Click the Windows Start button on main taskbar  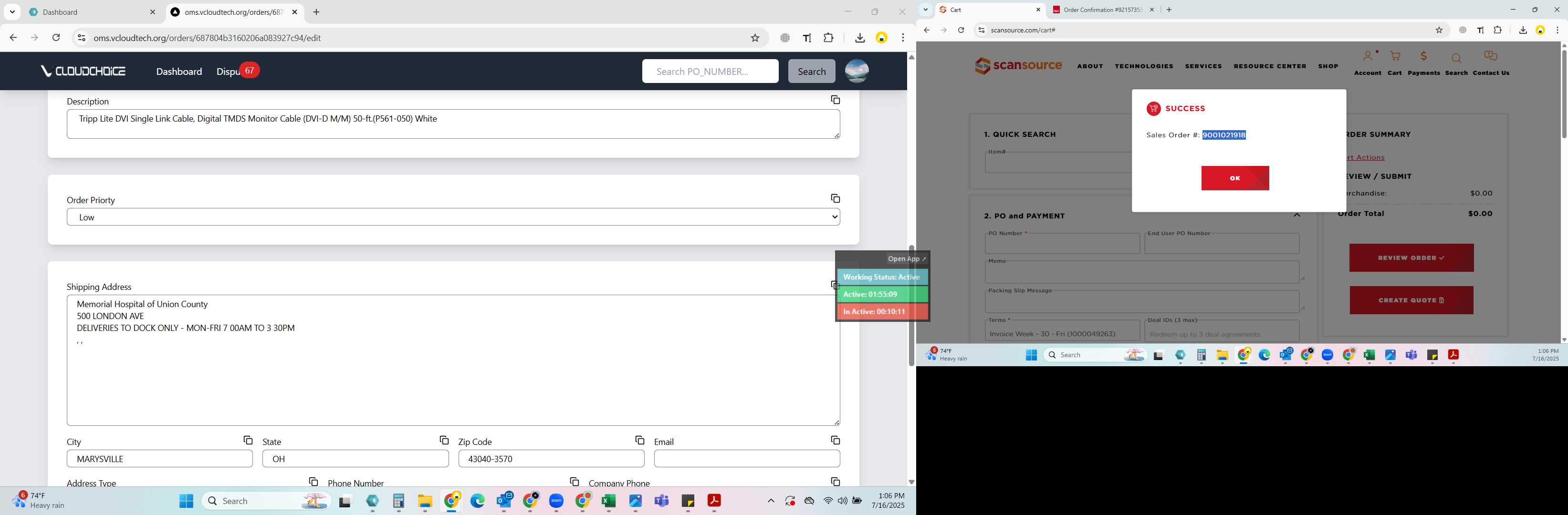click(186, 501)
